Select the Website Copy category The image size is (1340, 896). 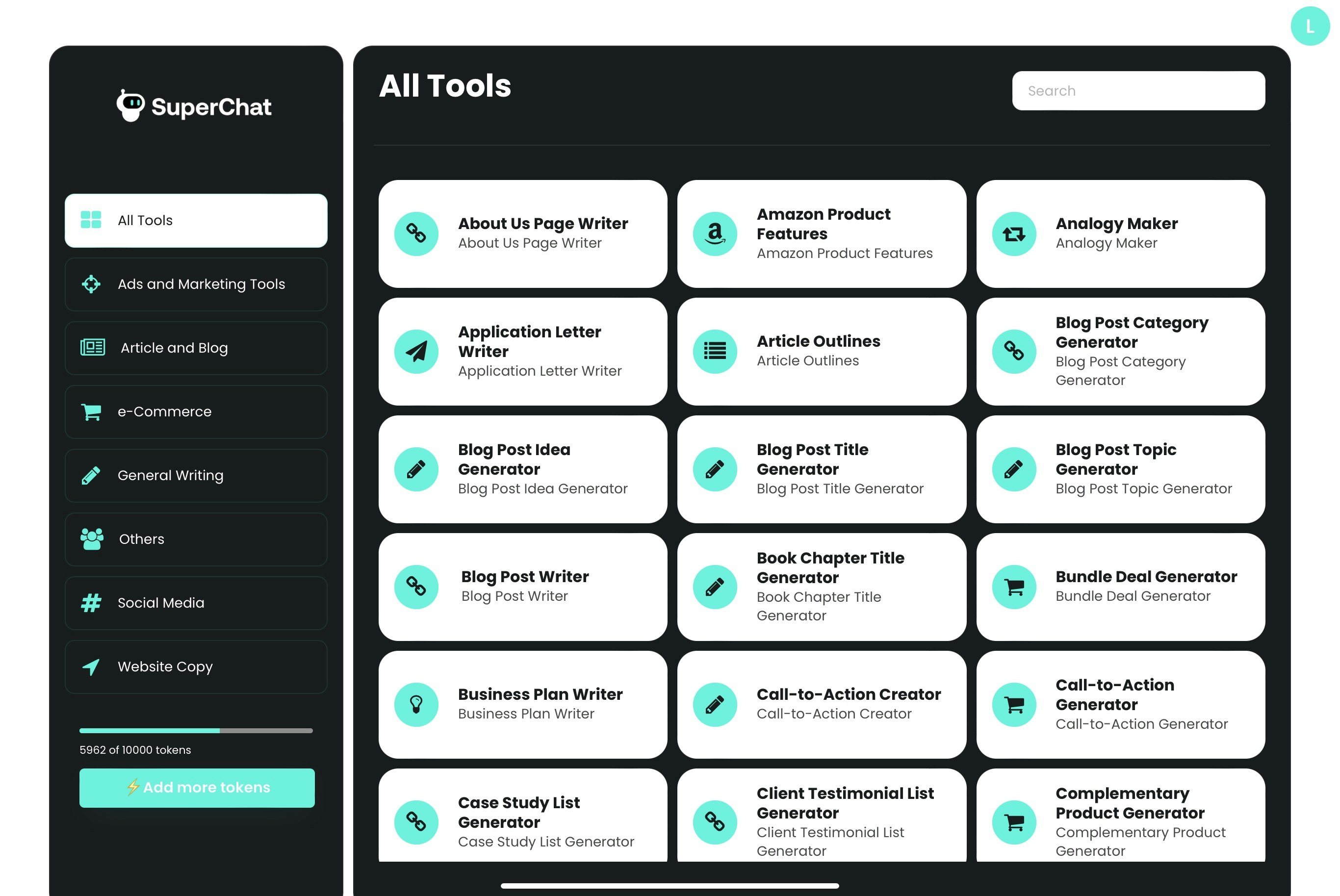(x=196, y=666)
